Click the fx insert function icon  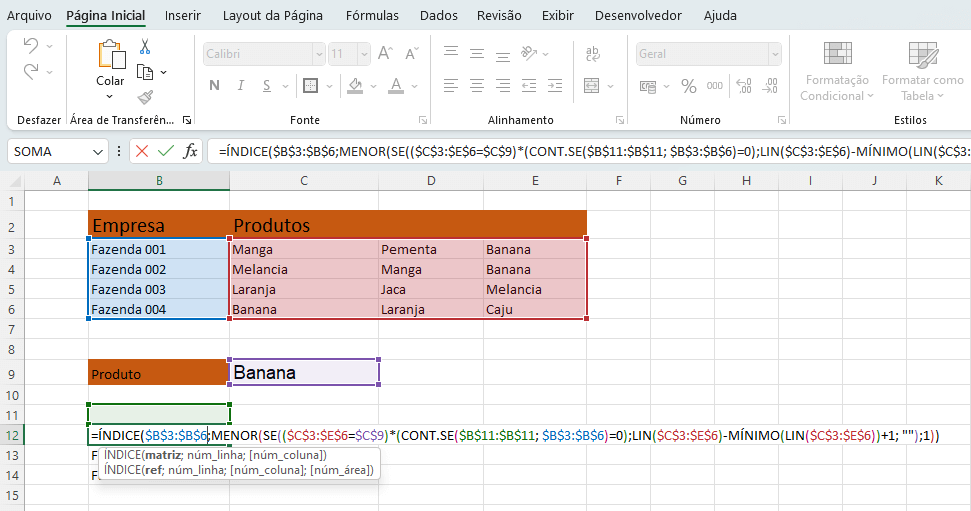click(190, 151)
